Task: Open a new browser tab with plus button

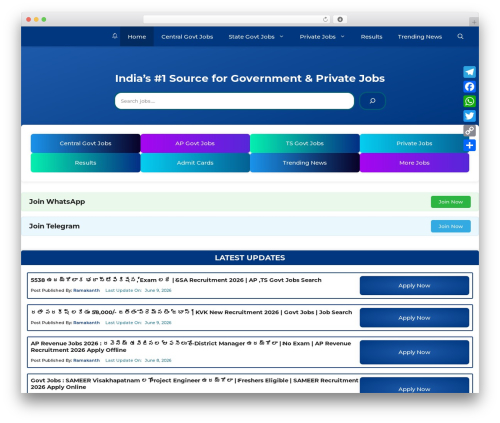Action: tap(474, 22)
